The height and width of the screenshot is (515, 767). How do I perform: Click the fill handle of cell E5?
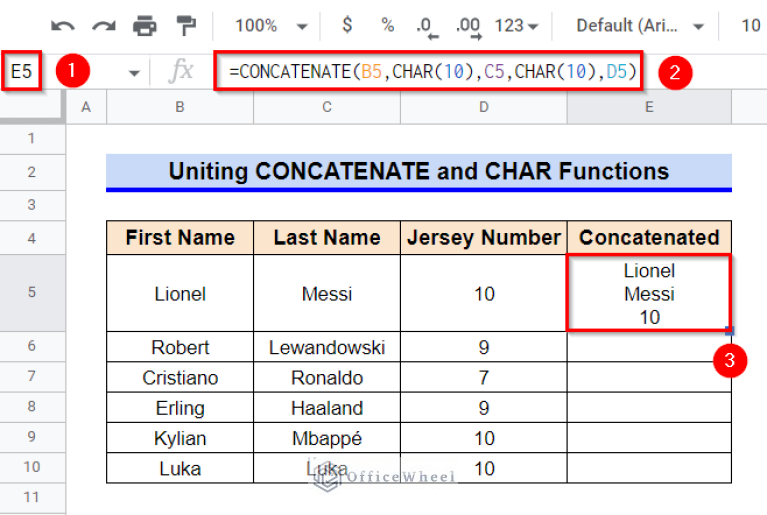click(730, 330)
